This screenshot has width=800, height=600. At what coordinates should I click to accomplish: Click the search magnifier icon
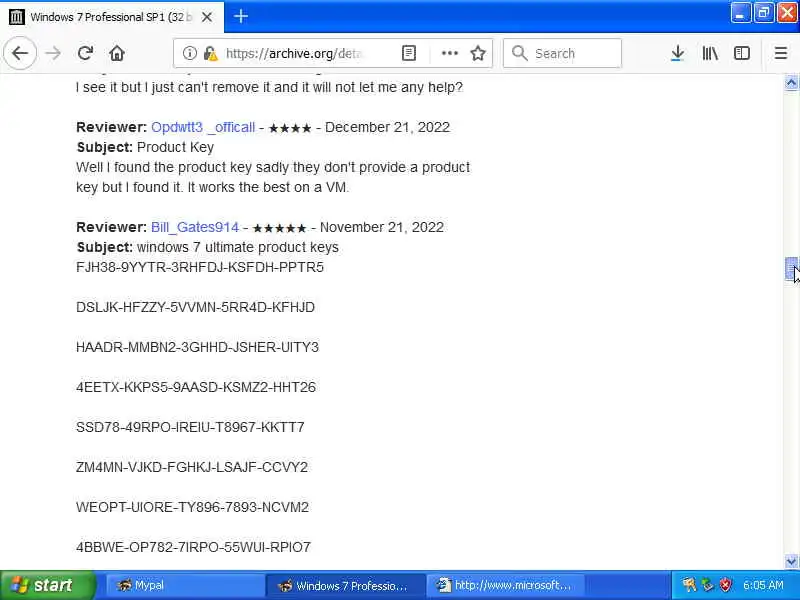519,53
